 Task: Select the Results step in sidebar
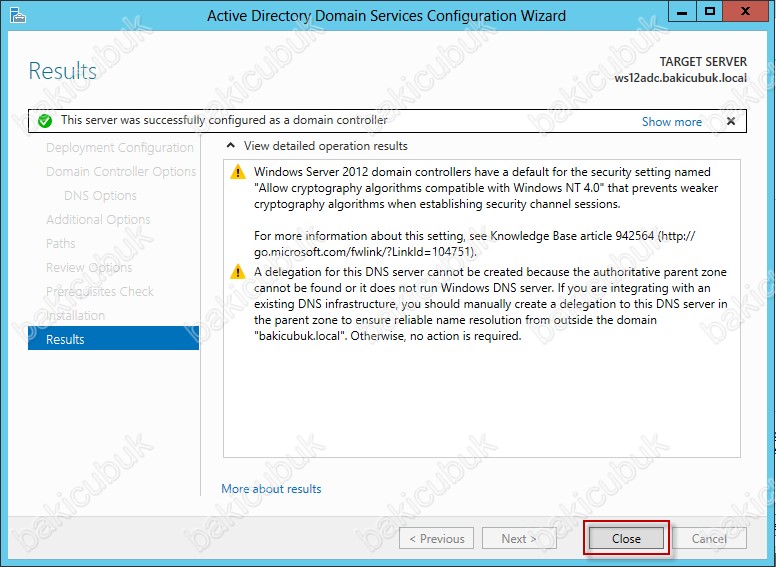(x=113, y=339)
